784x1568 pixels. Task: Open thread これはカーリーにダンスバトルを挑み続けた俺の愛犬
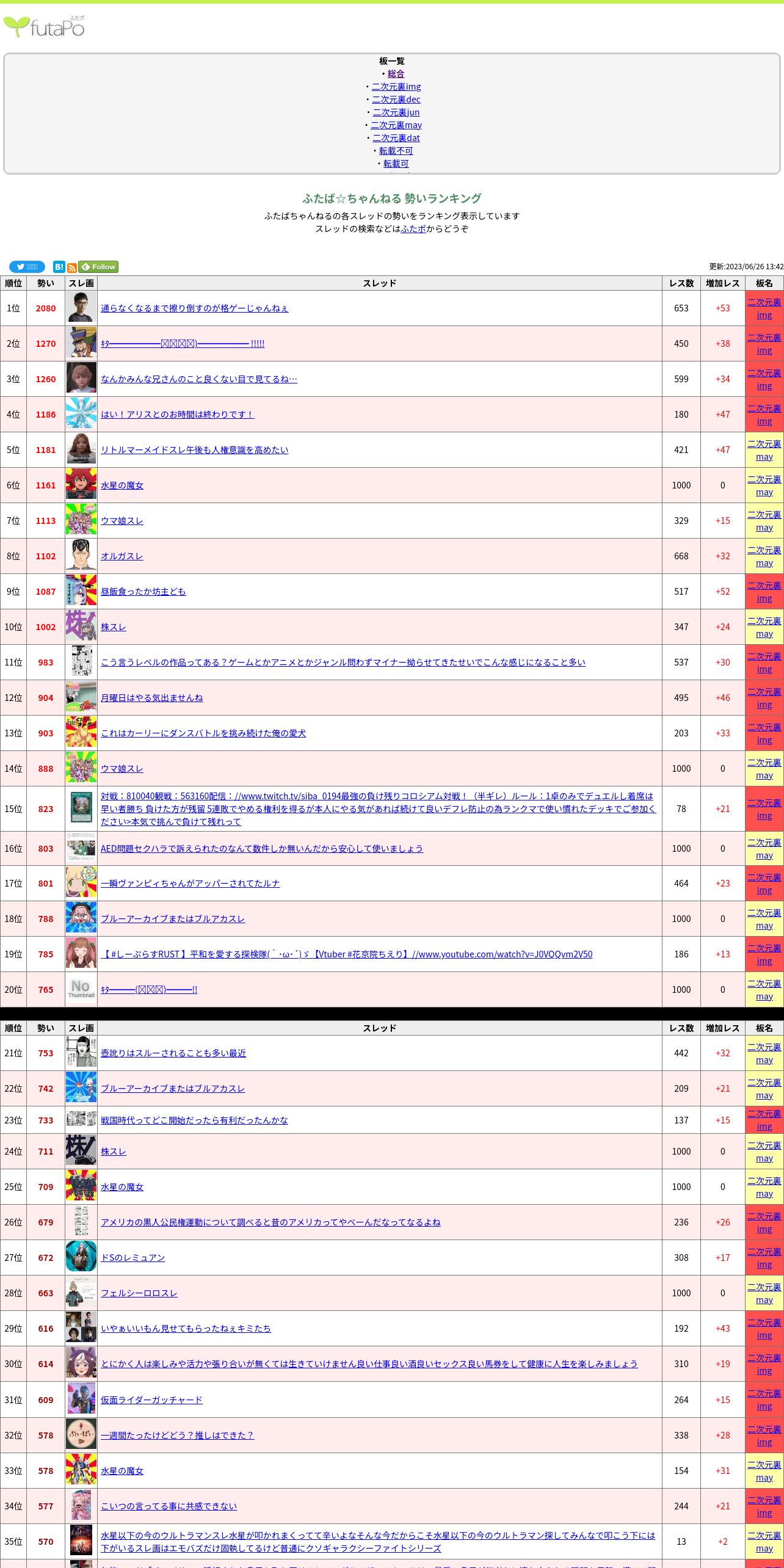point(203,733)
